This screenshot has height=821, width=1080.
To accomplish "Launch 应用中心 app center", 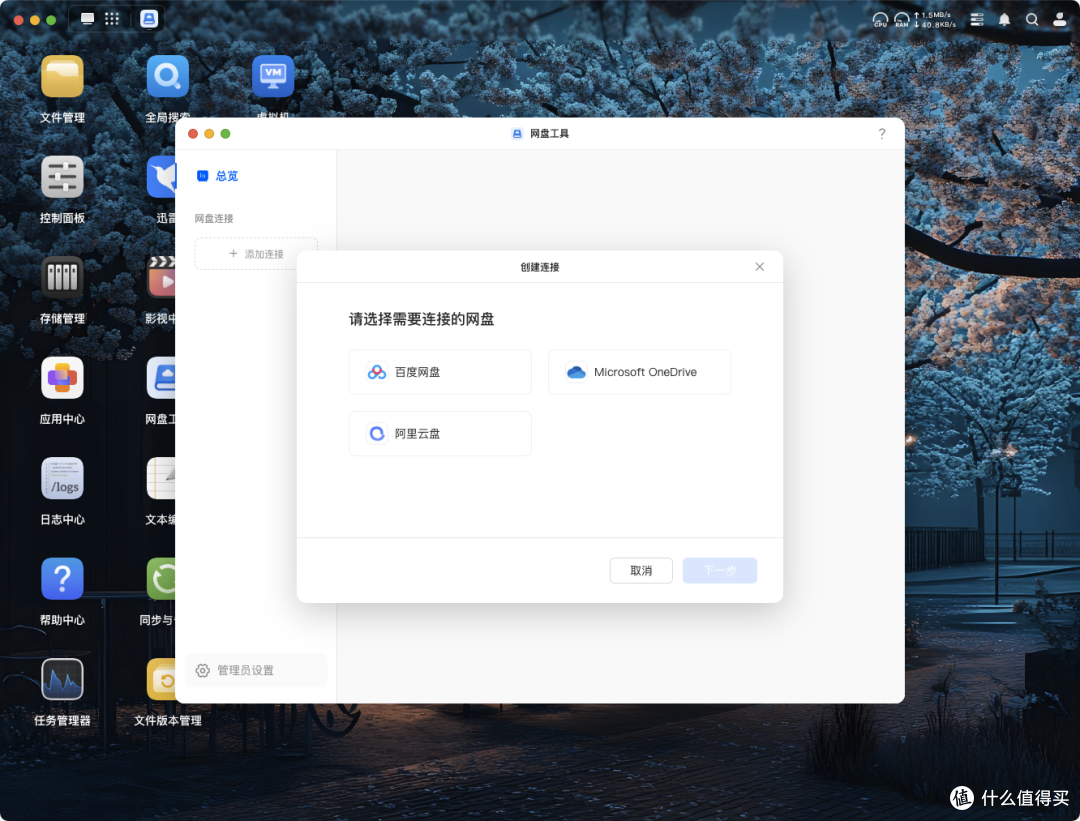I will coord(62,378).
